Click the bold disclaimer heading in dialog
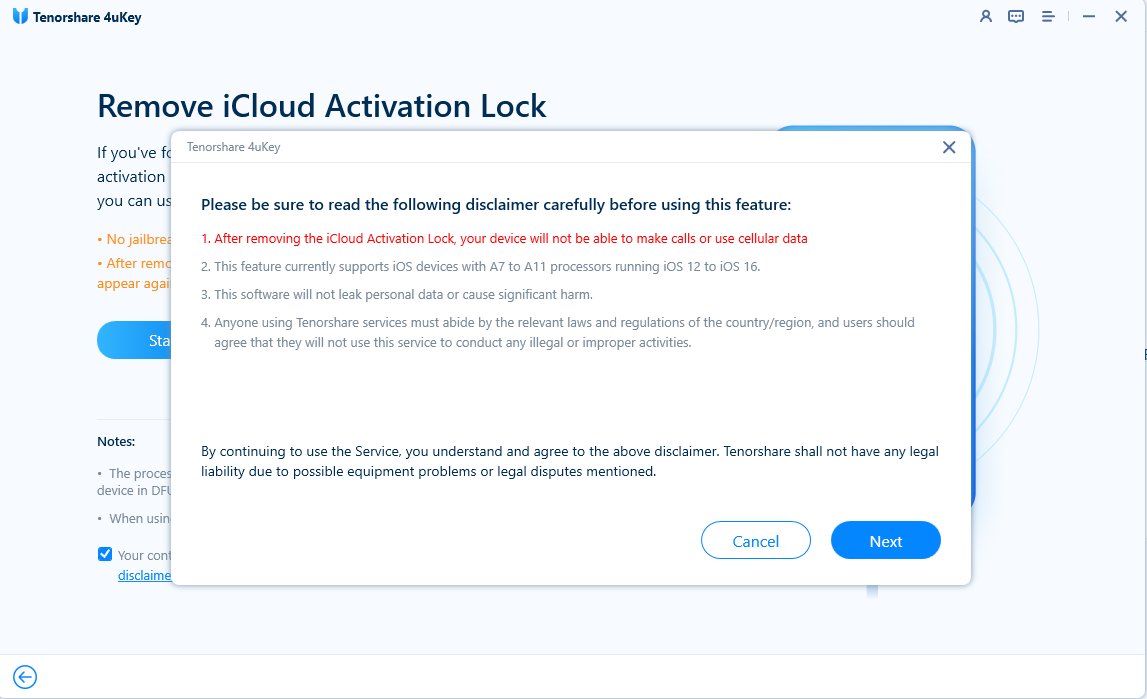 click(496, 205)
